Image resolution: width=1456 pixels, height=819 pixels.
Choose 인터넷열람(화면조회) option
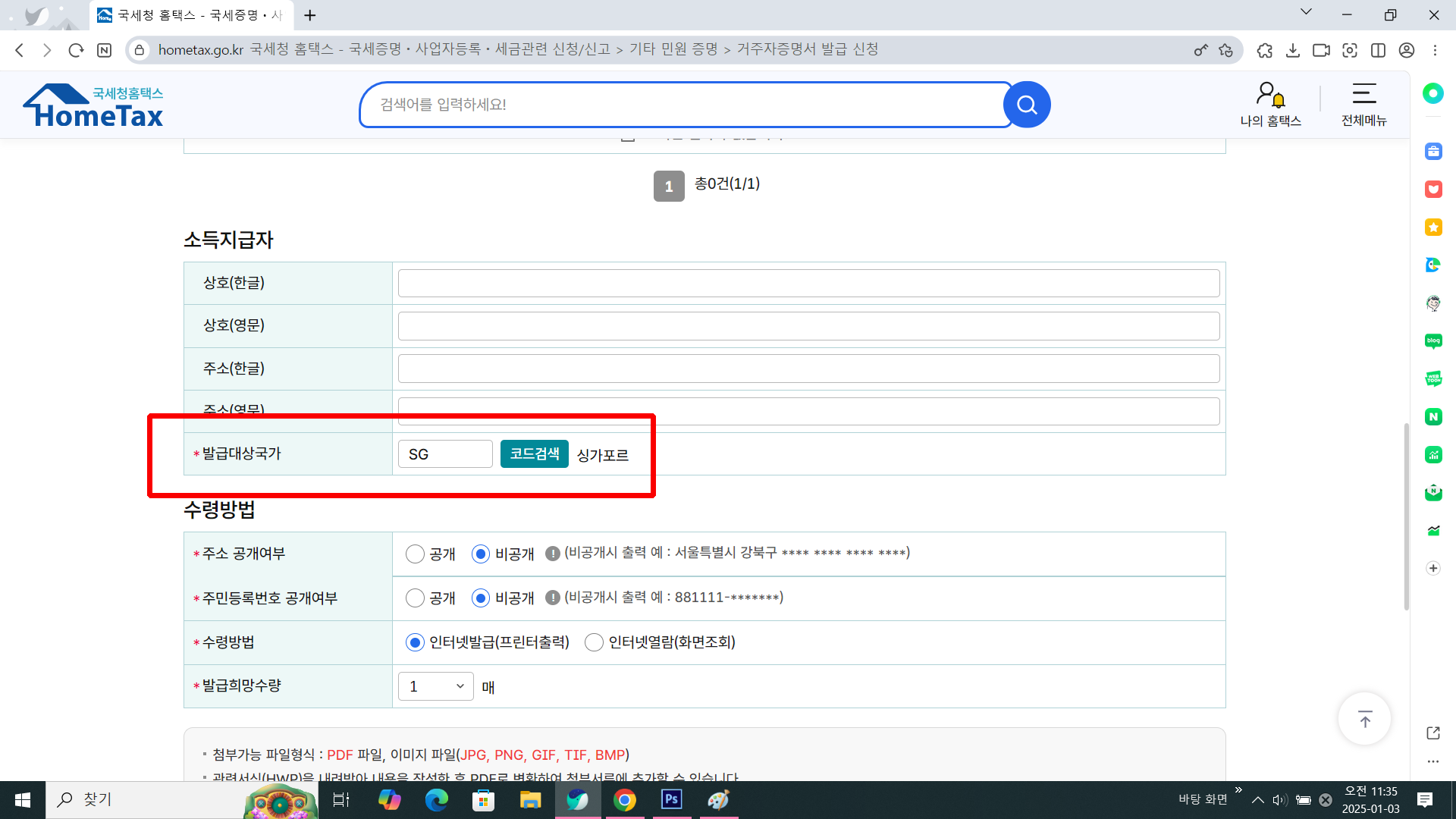click(594, 642)
